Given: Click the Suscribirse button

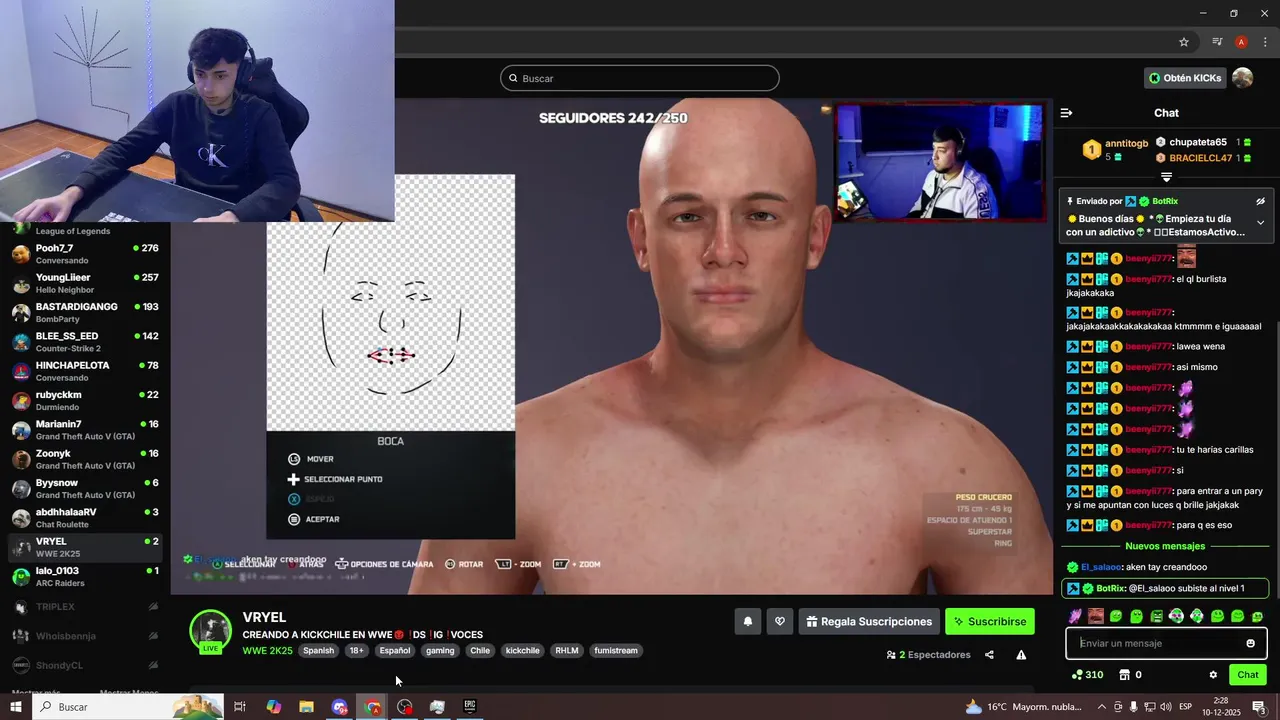Looking at the screenshot, I should (989, 621).
